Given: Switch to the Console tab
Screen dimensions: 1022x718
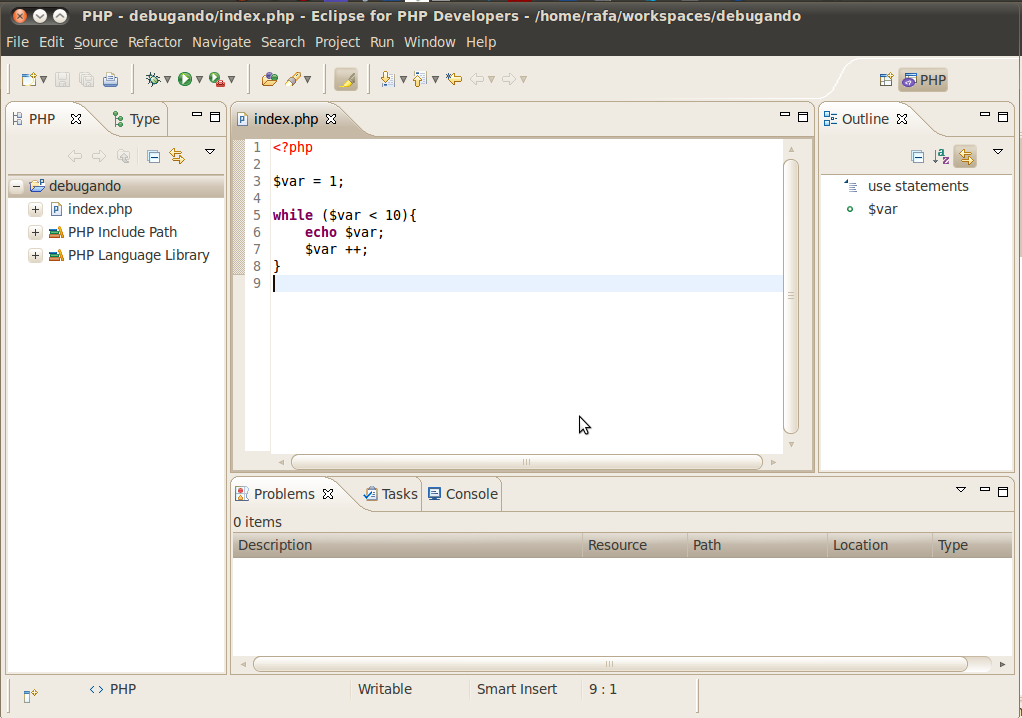Looking at the screenshot, I should point(463,495).
